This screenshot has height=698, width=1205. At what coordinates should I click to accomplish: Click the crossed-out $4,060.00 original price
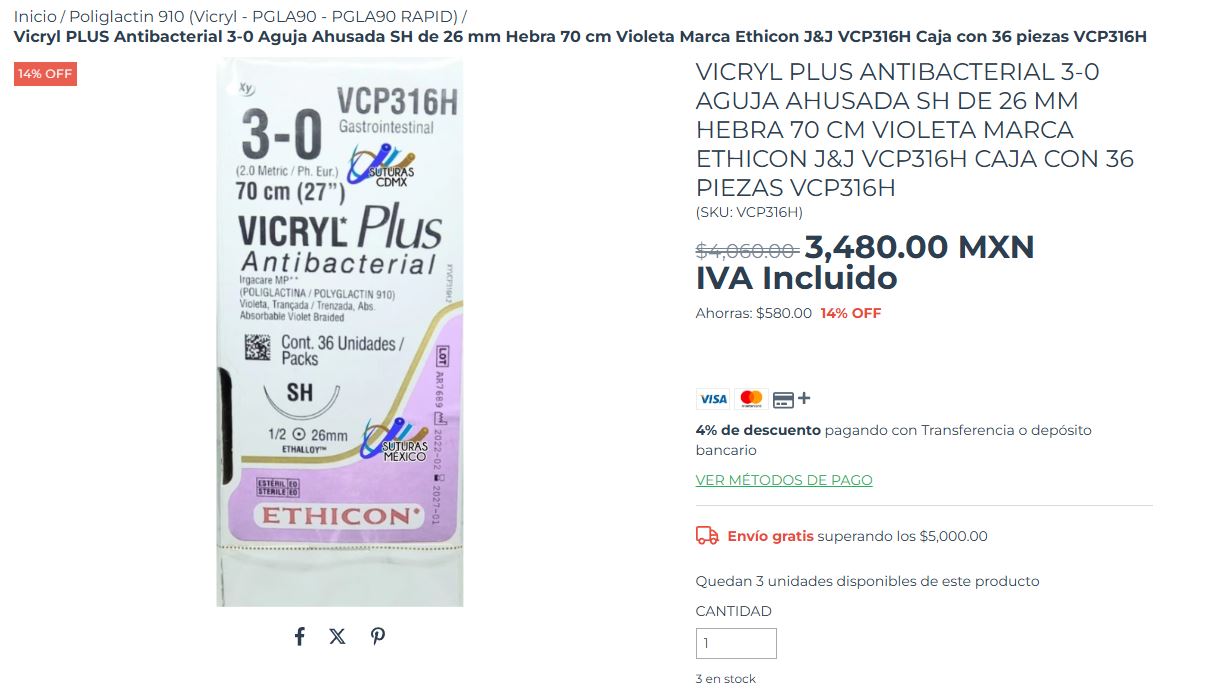click(747, 250)
